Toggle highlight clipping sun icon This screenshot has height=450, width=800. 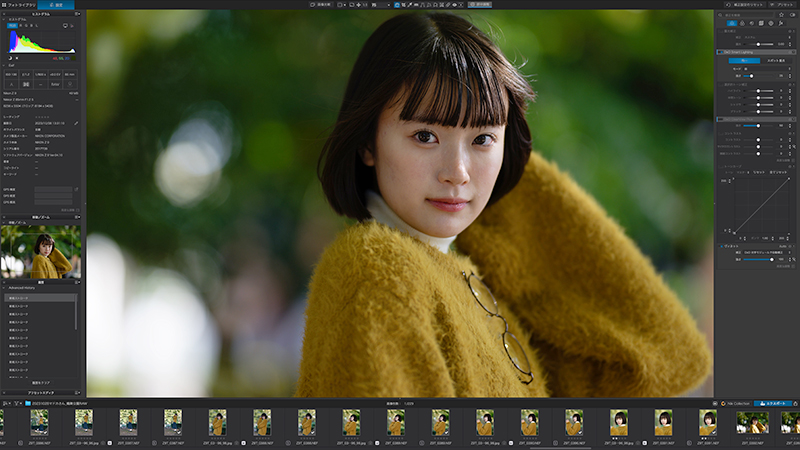[17, 58]
